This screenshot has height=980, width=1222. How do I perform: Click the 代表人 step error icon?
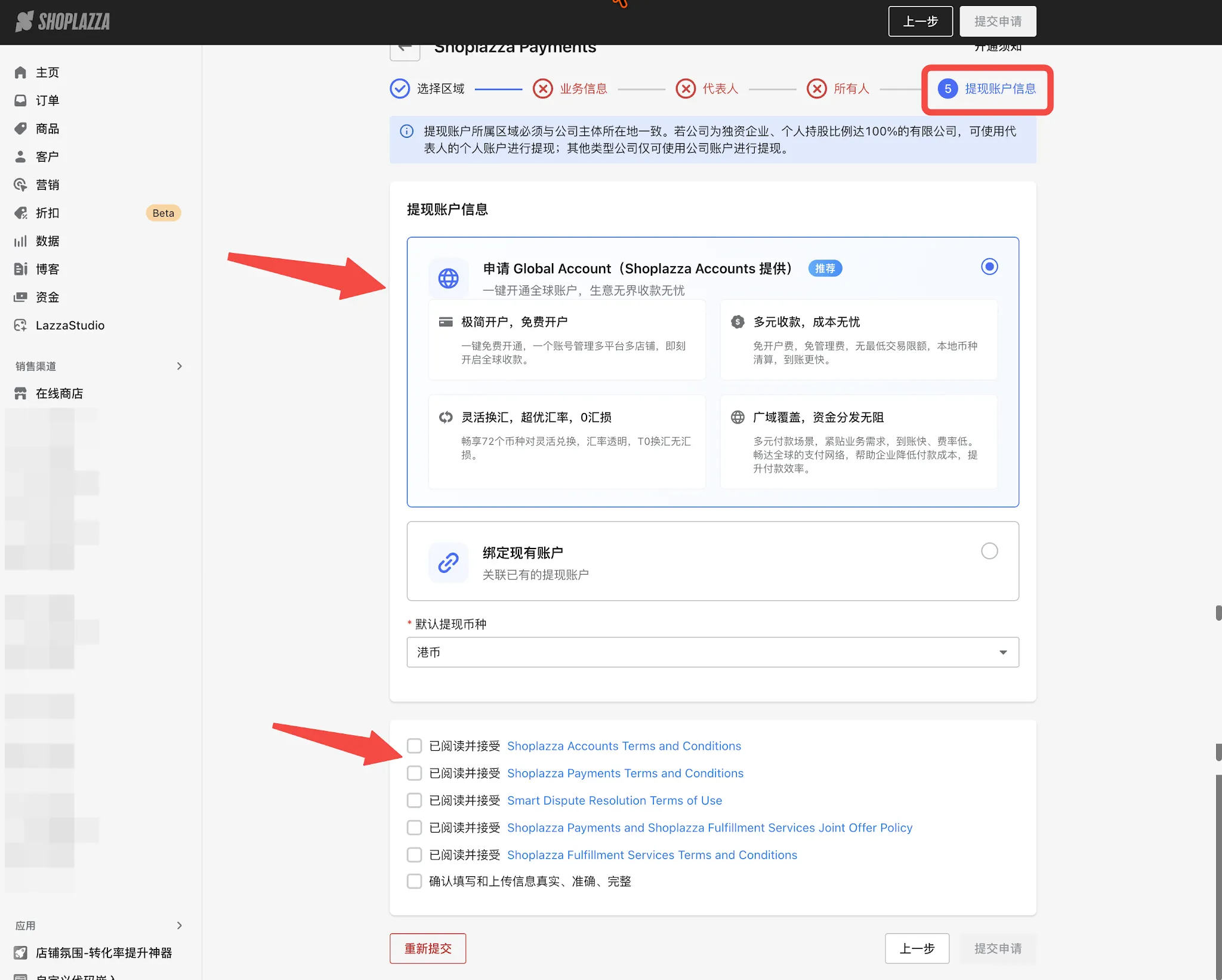(686, 88)
